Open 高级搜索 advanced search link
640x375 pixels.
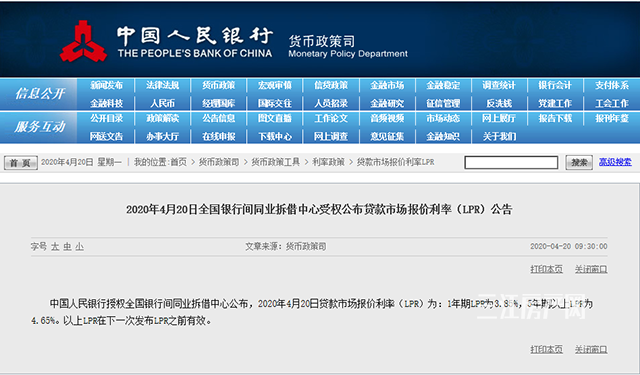(x=615, y=162)
